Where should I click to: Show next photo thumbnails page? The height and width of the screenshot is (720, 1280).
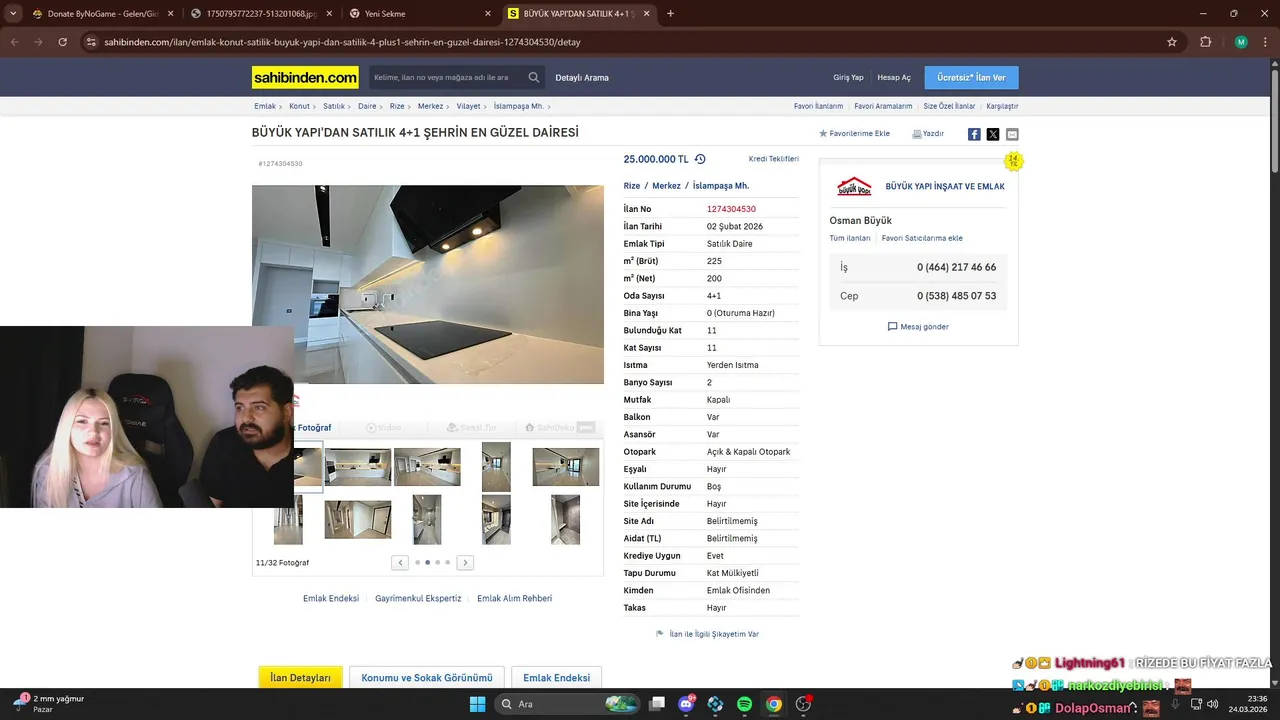pos(465,563)
